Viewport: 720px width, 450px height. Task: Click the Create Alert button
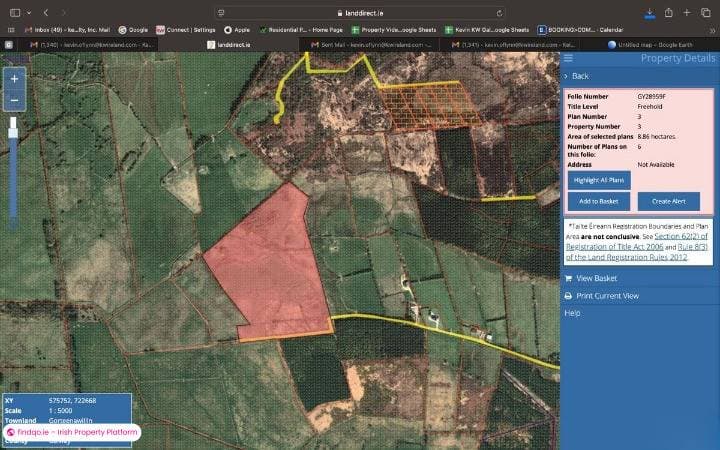tap(669, 201)
